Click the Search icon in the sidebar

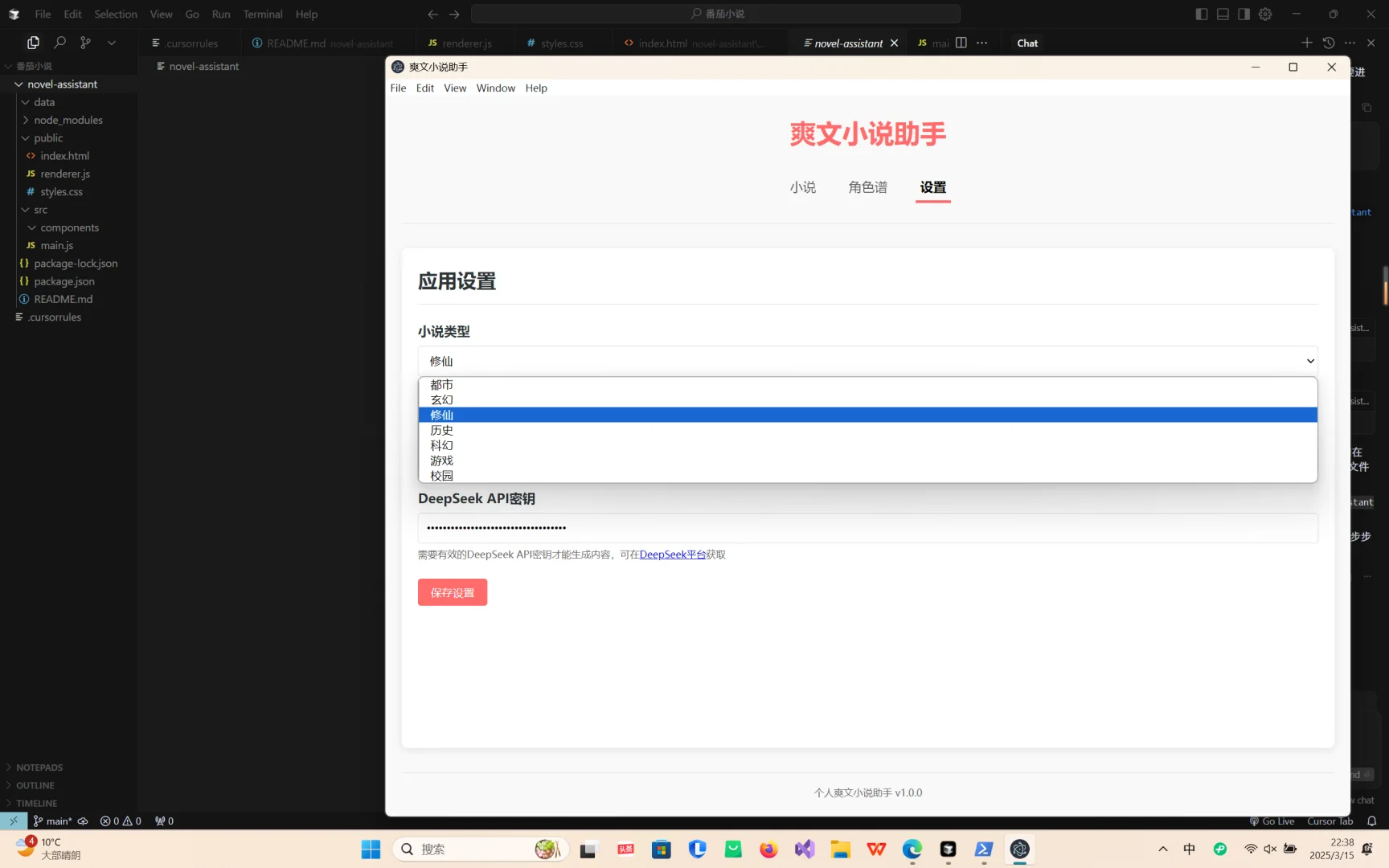(59, 42)
